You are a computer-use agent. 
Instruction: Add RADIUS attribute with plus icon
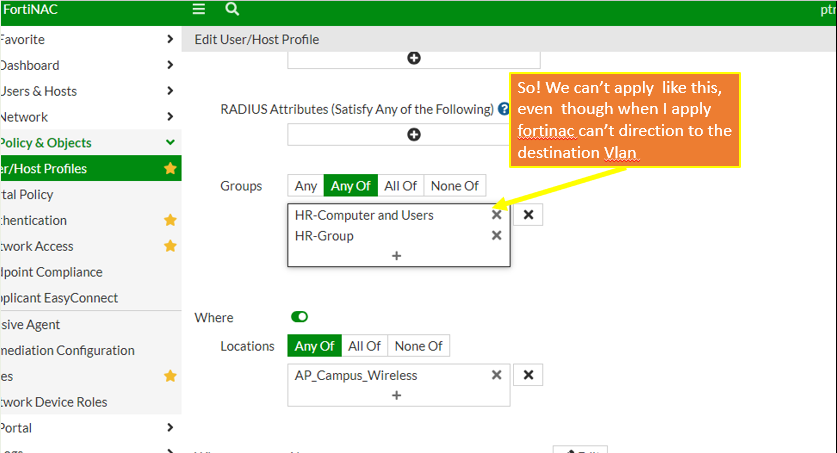[414, 134]
